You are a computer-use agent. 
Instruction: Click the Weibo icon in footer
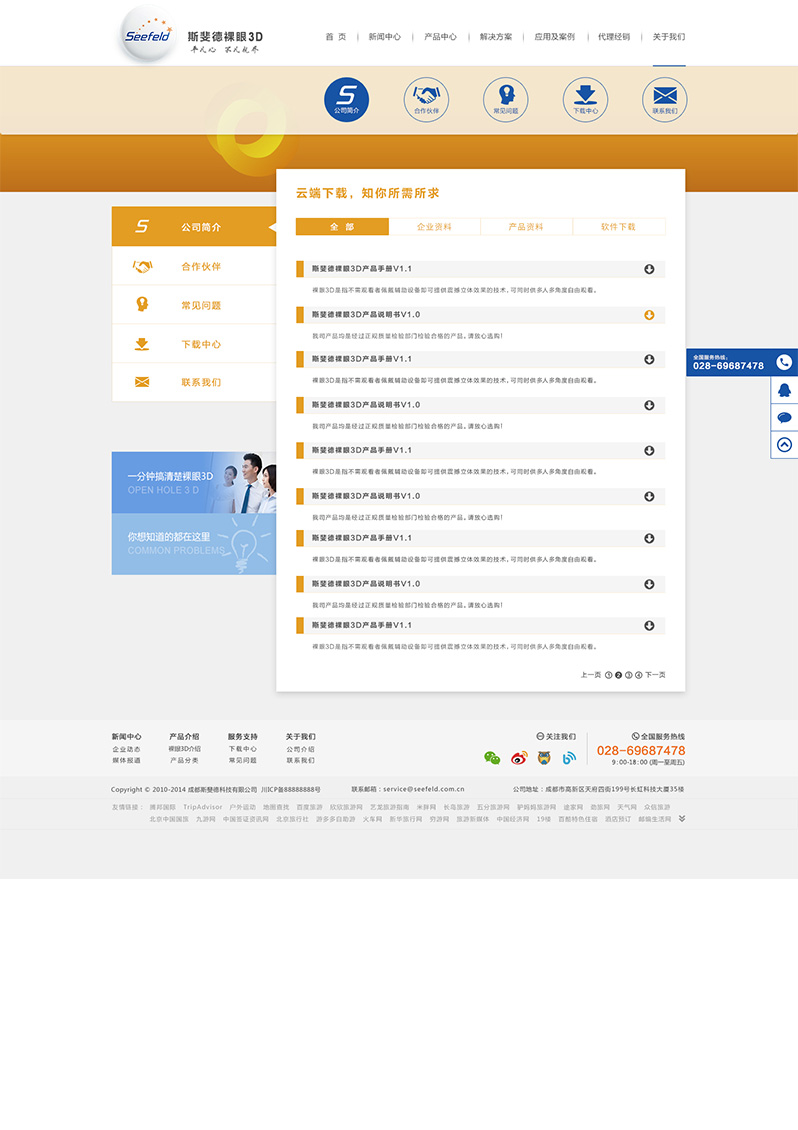(518, 758)
